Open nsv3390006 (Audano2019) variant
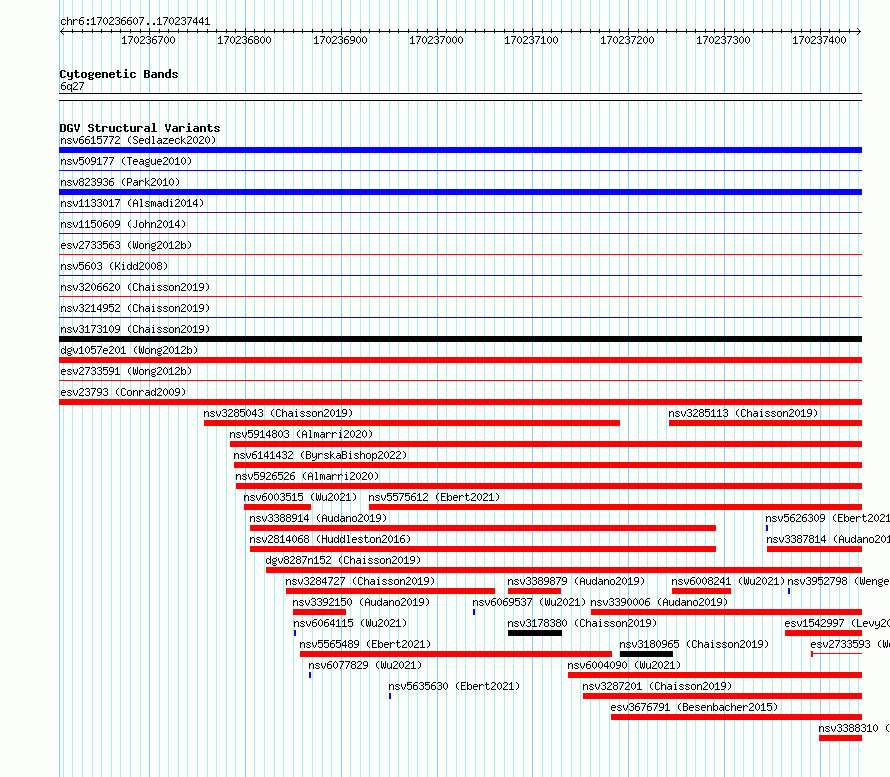This screenshot has height=777, width=890. 659,602
